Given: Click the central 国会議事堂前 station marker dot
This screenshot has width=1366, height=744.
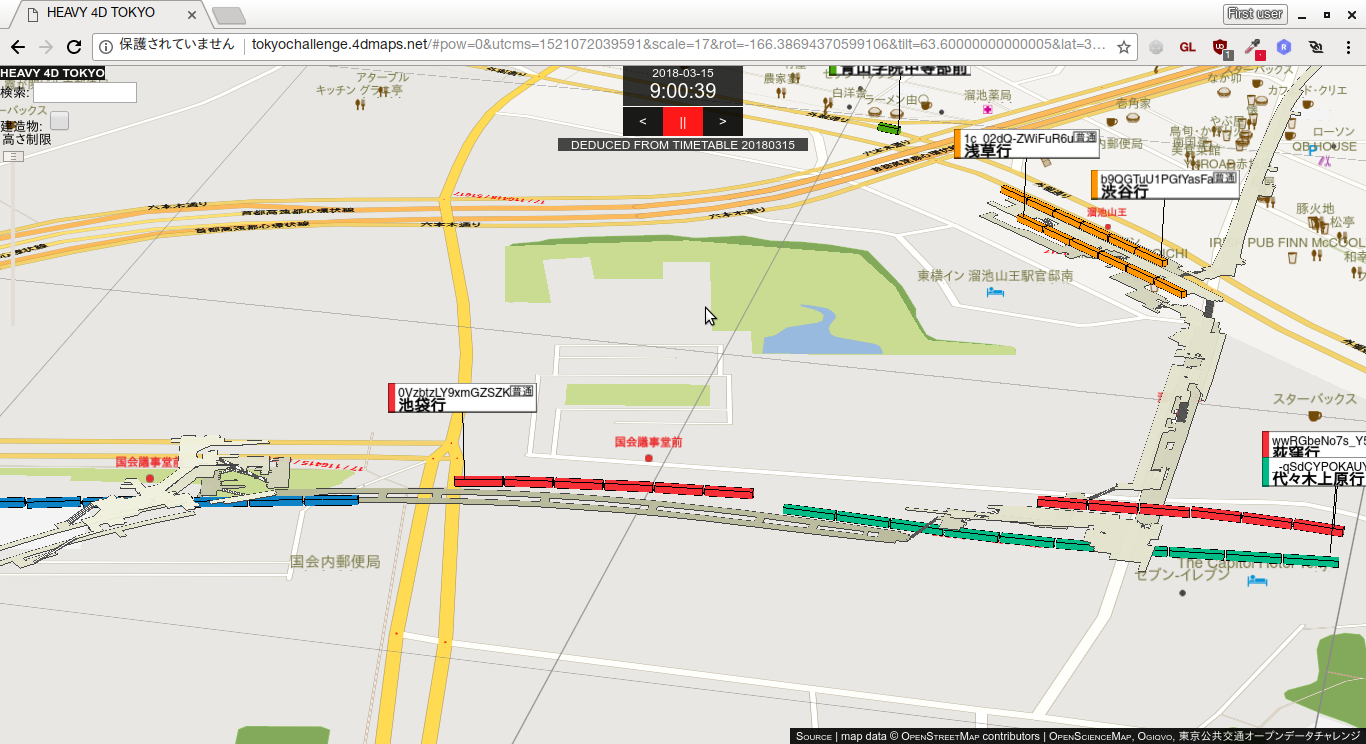Looking at the screenshot, I should tap(649, 458).
